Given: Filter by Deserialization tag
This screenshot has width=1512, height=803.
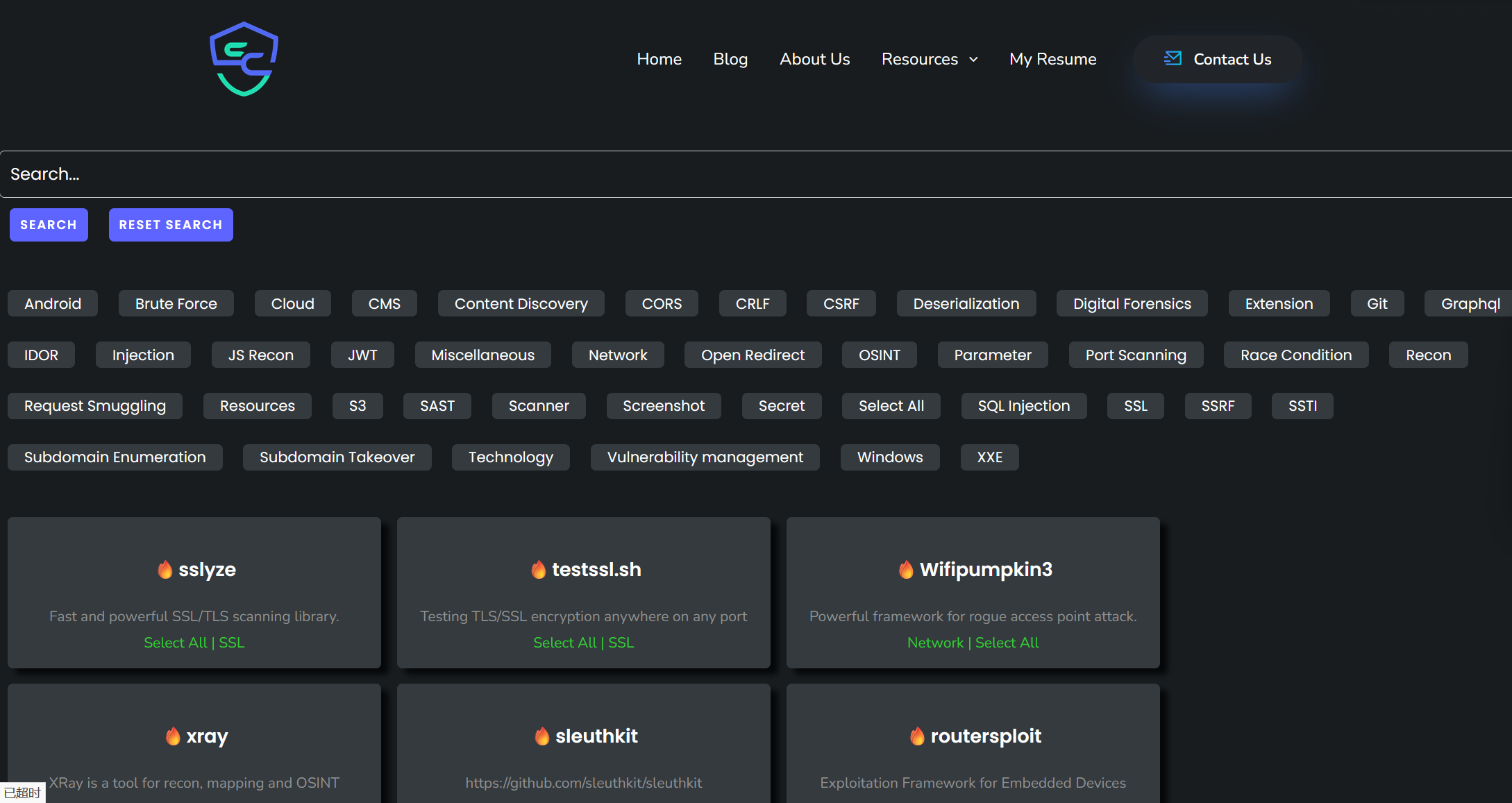Looking at the screenshot, I should [x=966, y=303].
